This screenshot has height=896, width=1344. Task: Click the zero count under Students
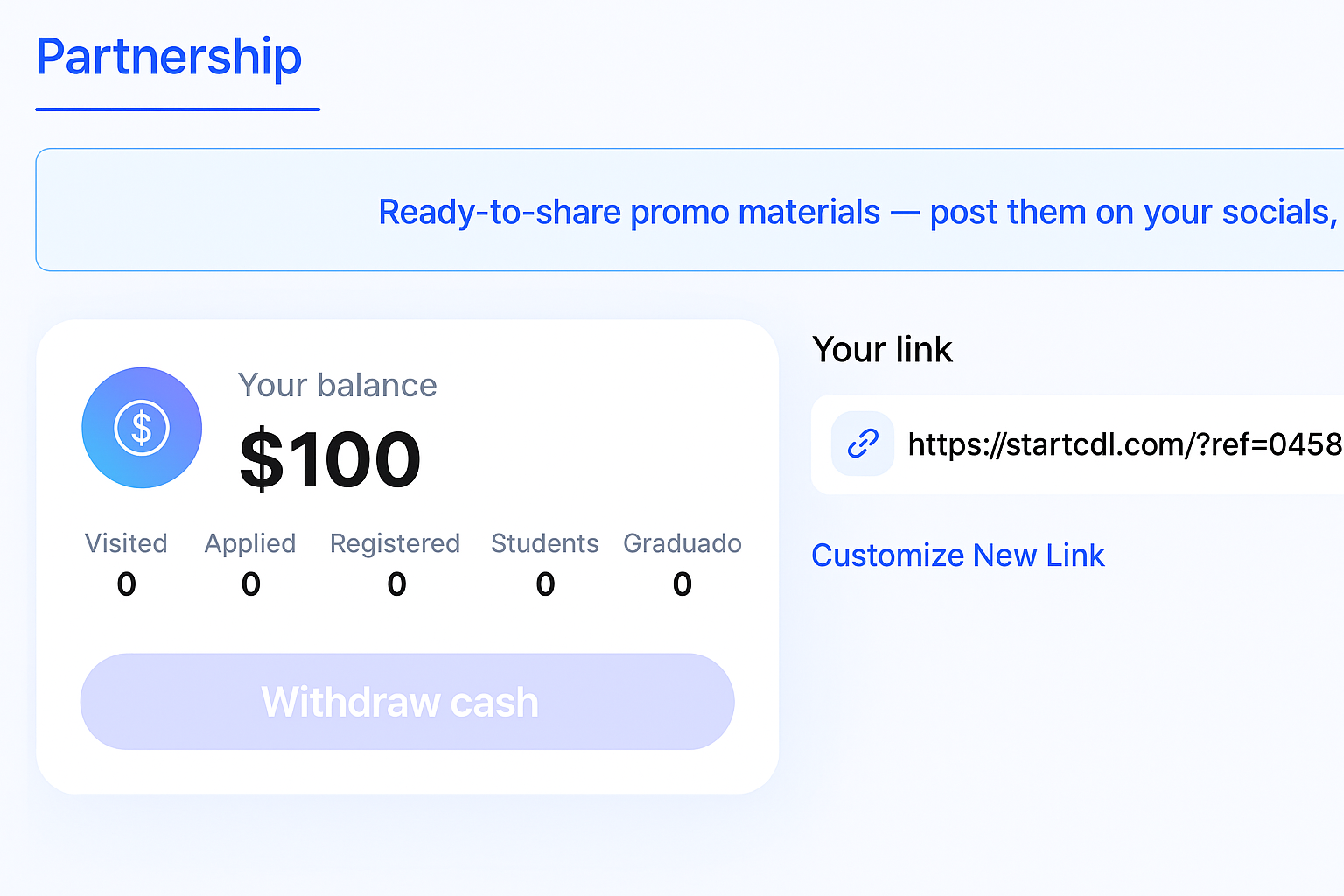coord(546,584)
